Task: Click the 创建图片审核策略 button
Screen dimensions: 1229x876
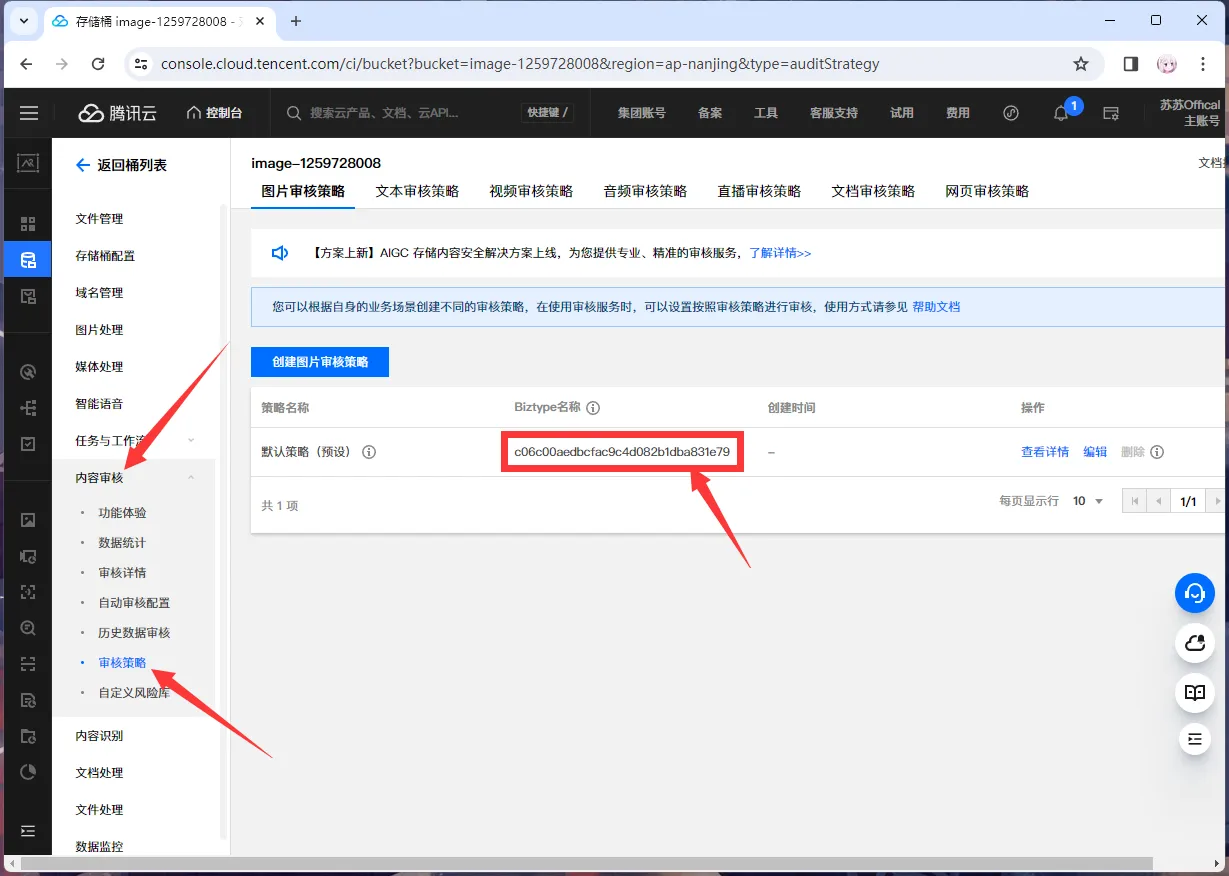Action: (x=320, y=362)
